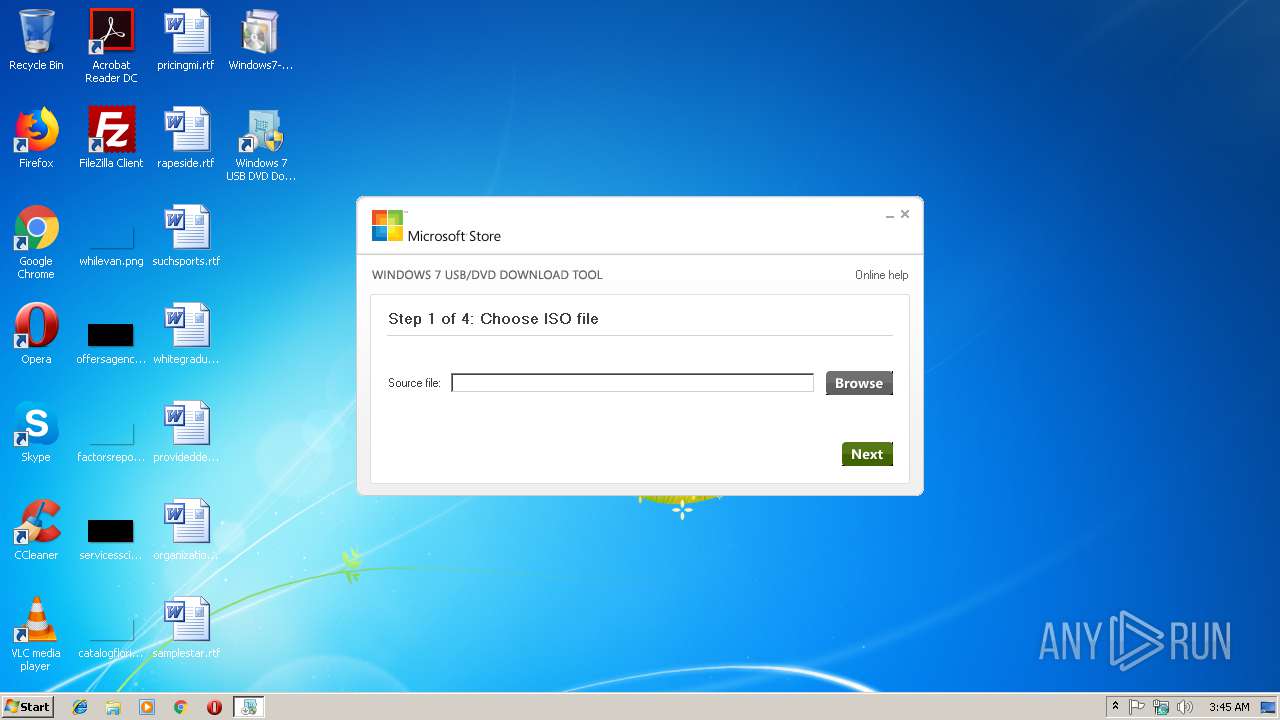Select the pricingmi.rtf document icon
The width and height of the screenshot is (1280, 720).
[186, 40]
